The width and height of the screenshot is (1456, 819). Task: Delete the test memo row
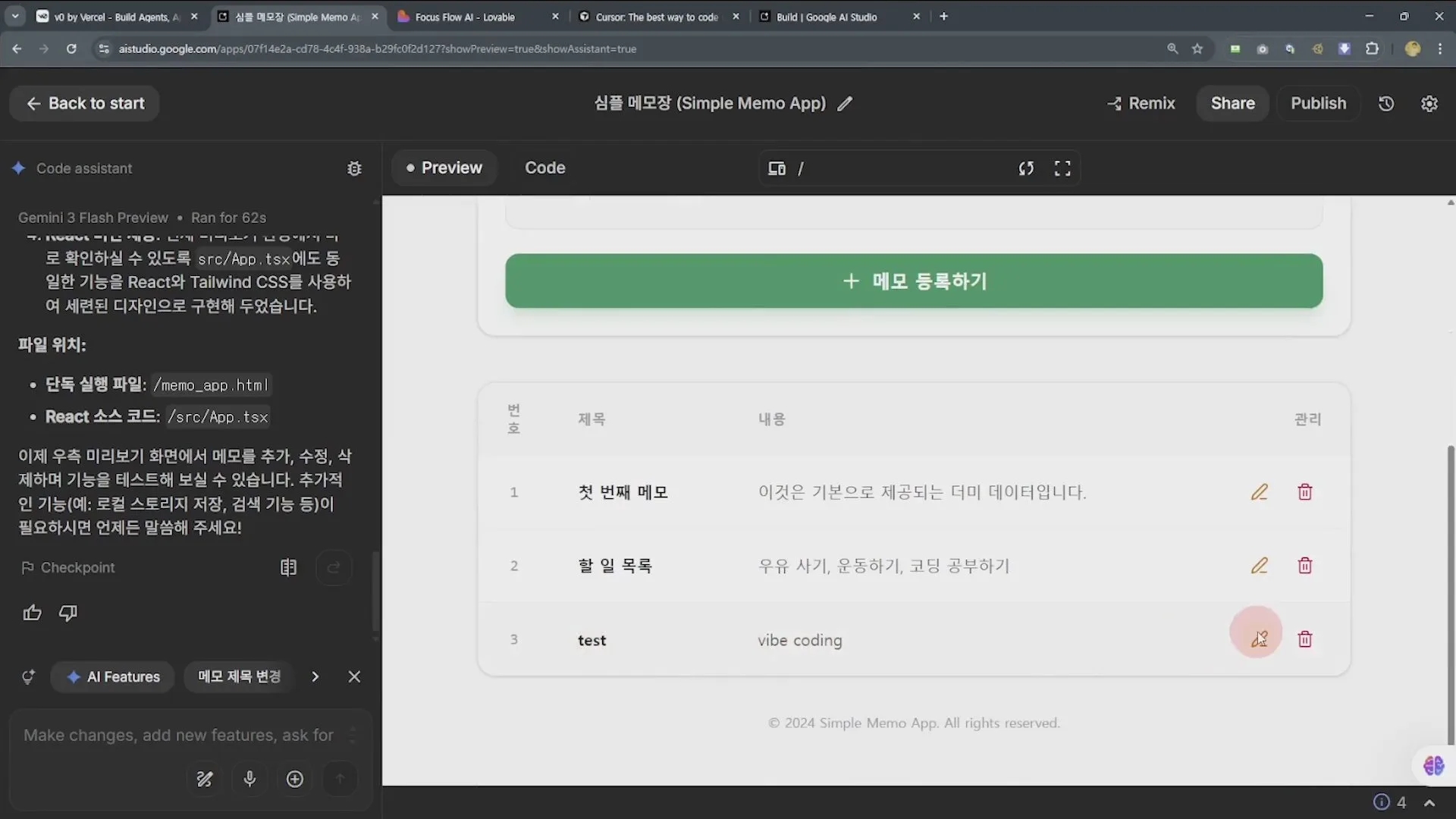[1305, 639]
